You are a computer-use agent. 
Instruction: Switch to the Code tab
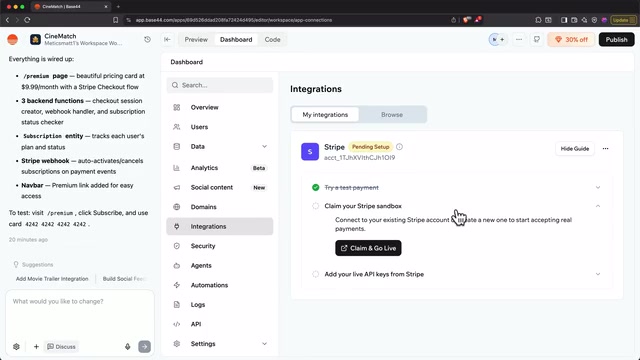click(x=272, y=40)
